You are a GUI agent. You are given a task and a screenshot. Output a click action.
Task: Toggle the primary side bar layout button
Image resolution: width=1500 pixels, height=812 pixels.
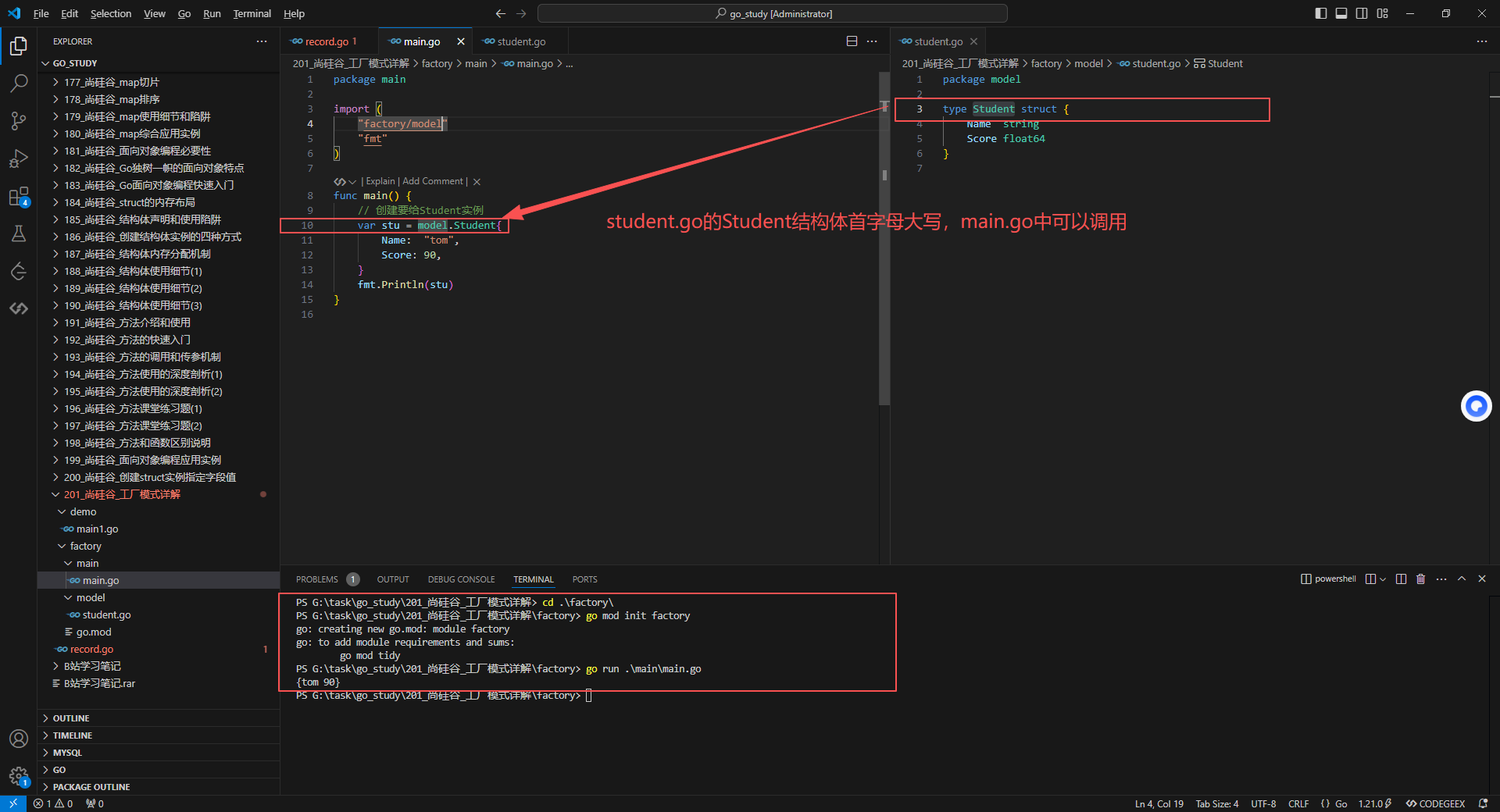(1321, 13)
